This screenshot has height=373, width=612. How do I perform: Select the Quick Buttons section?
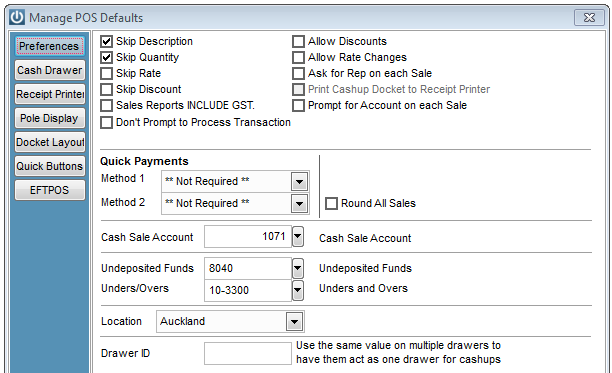(x=50, y=166)
